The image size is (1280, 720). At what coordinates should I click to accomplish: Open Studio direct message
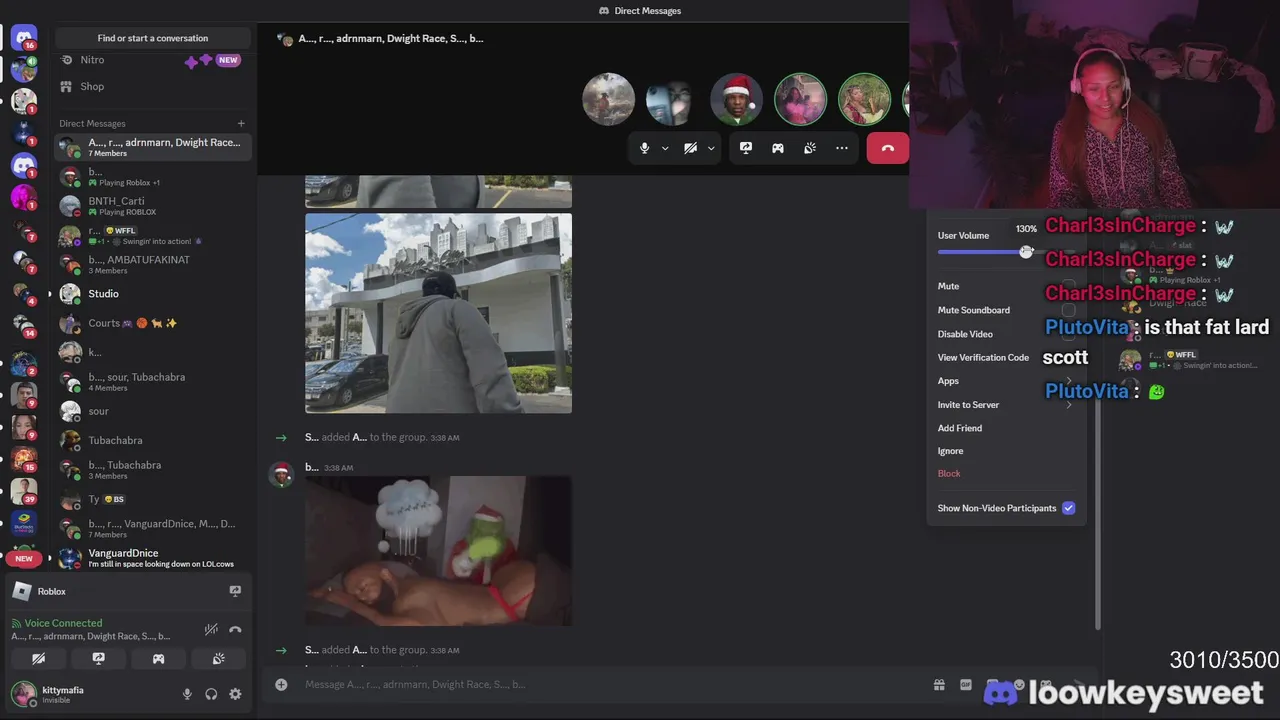point(153,294)
